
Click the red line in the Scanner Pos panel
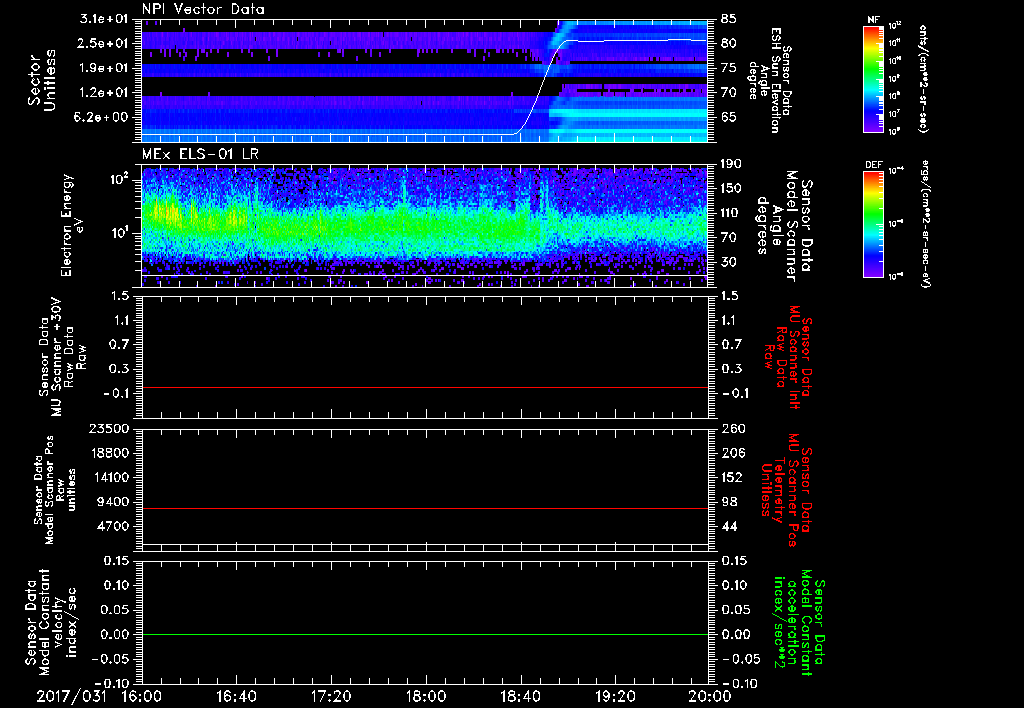(x=425, y=508)
